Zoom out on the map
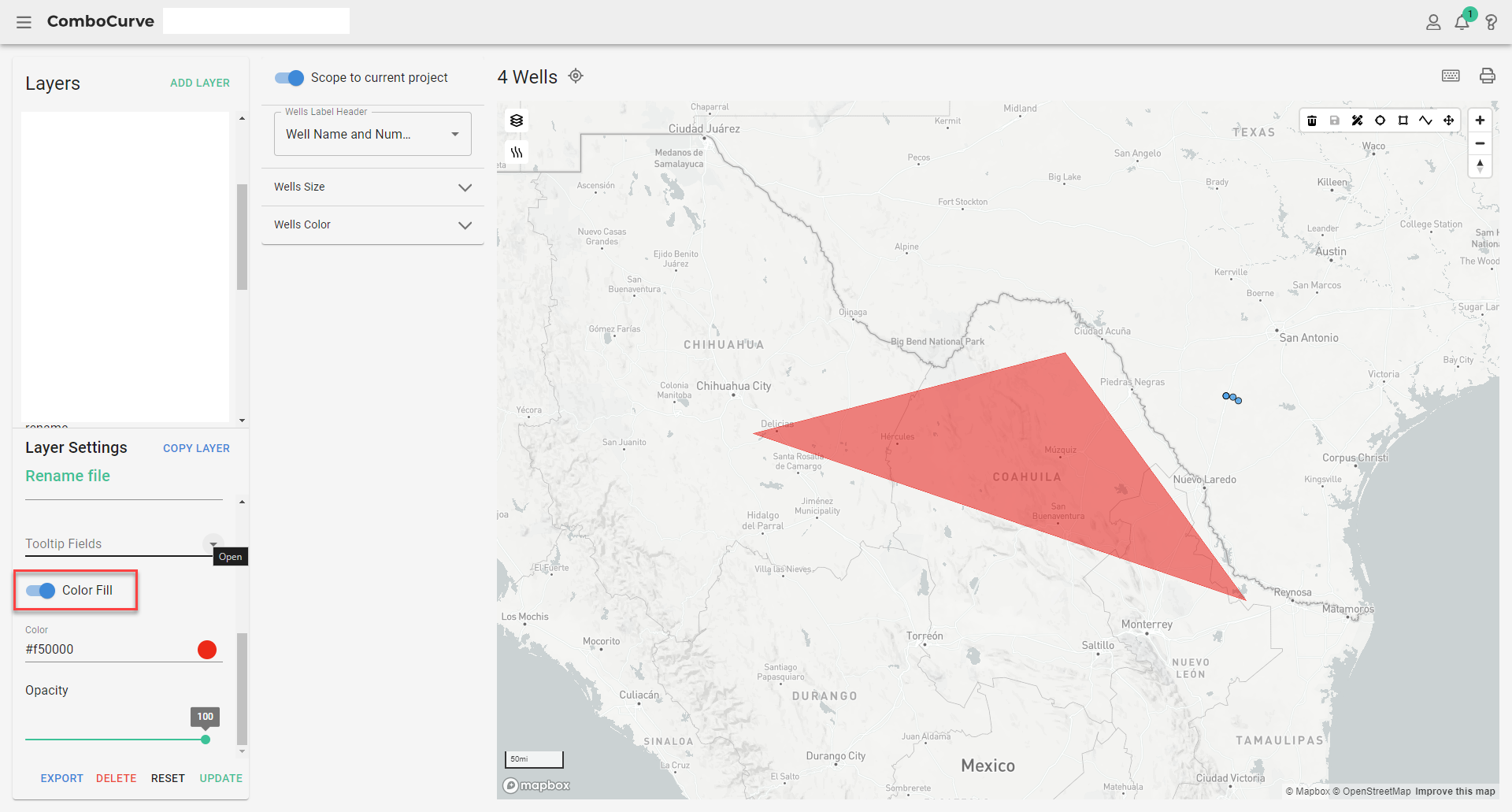Screen dimensions: 1512x812 tap(1480, 143)
